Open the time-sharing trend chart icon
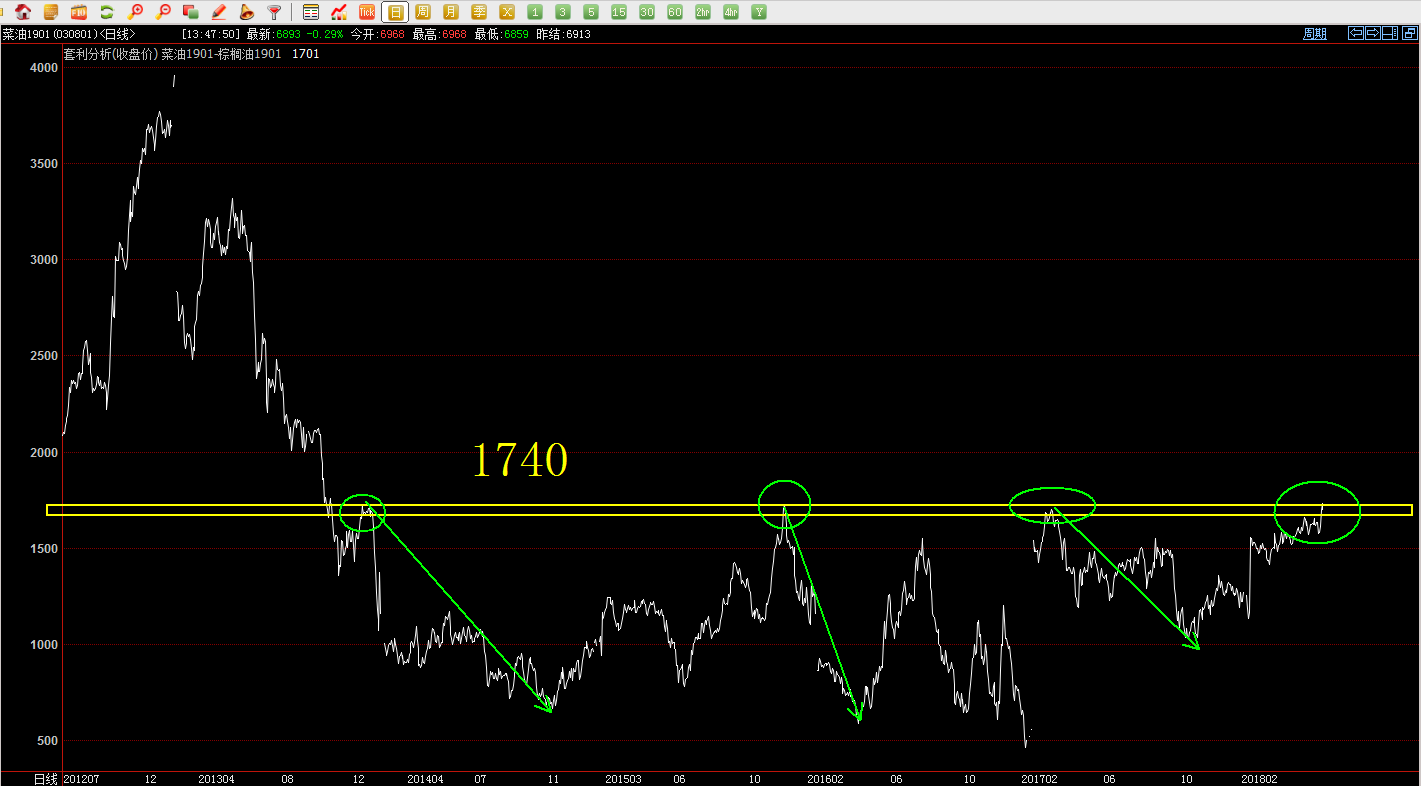1421x786 pixels. [x=339, y=12]
